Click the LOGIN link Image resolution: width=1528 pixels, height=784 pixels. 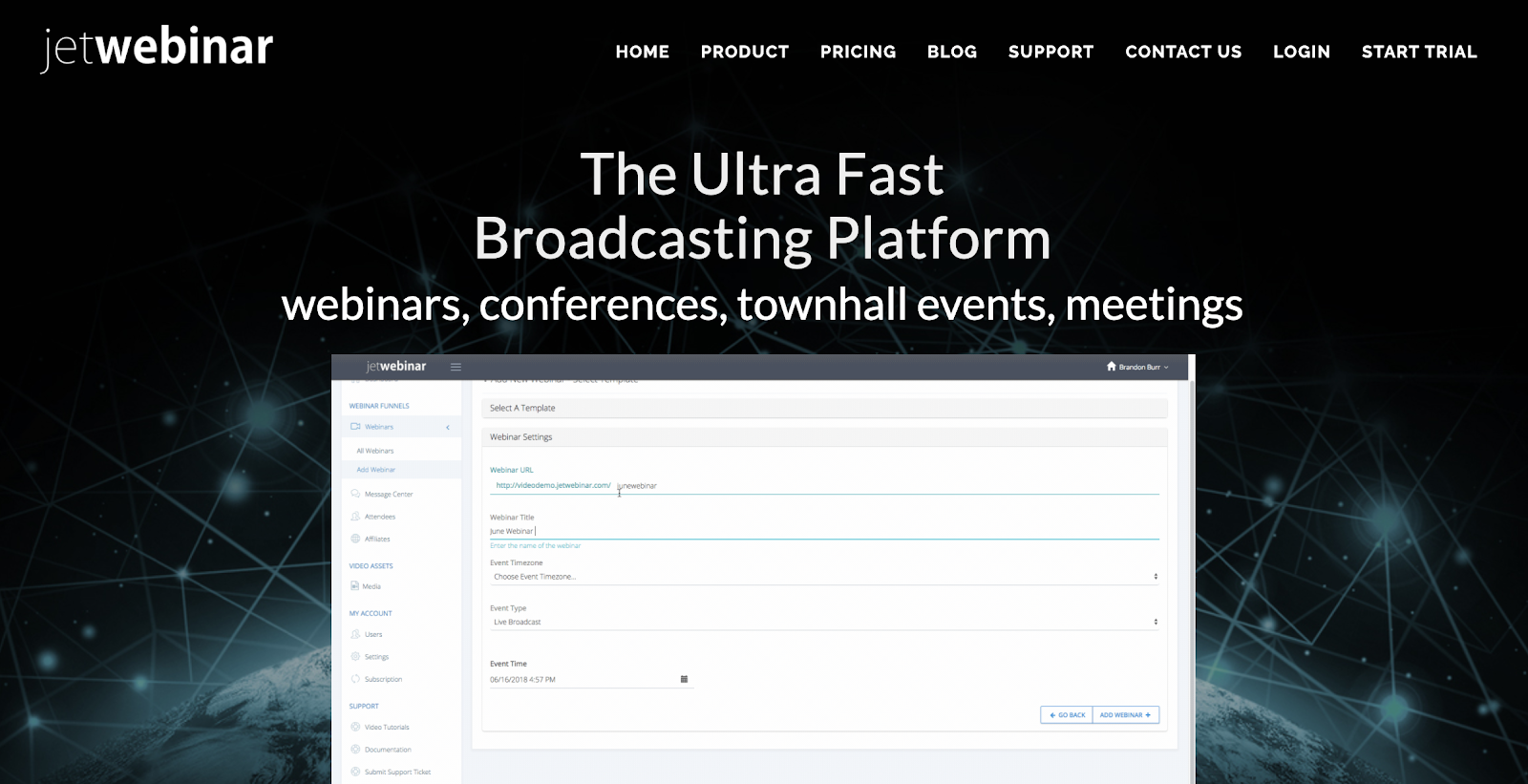(x=1302, y=52)
